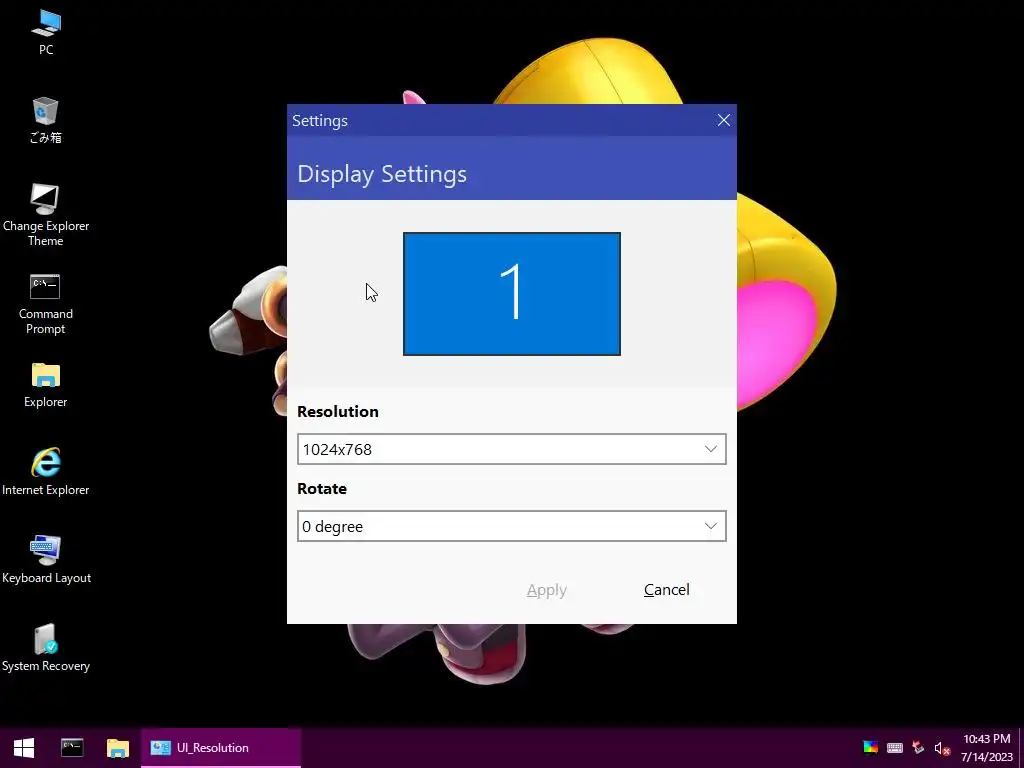Click the colorful display tray icon
Image resolution: width=1024 pixels, height=768 pixels.
871,748
